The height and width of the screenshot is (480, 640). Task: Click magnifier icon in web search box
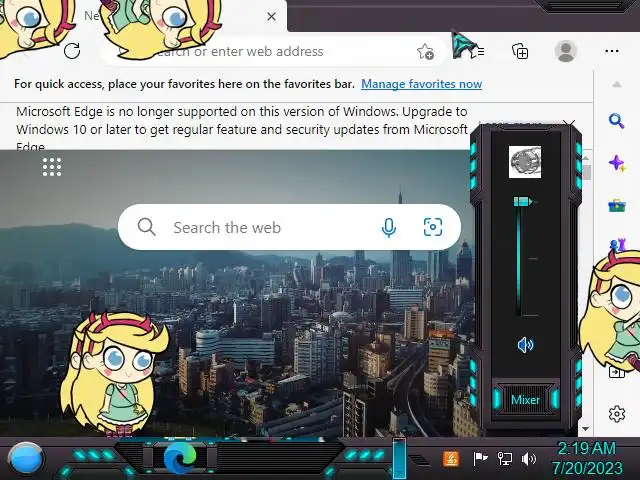pyautogui.click(x=147, y=227)
